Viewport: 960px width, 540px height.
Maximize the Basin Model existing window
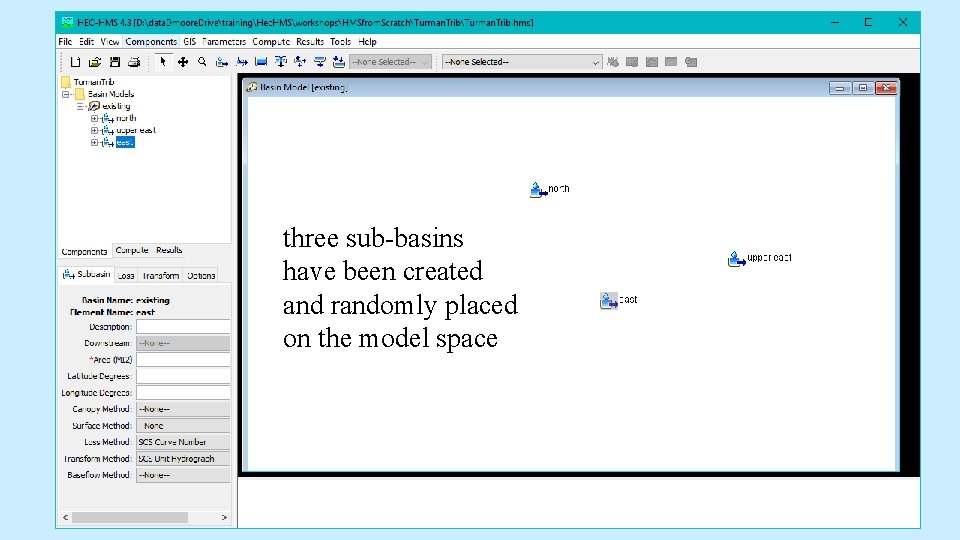[863, 88]
